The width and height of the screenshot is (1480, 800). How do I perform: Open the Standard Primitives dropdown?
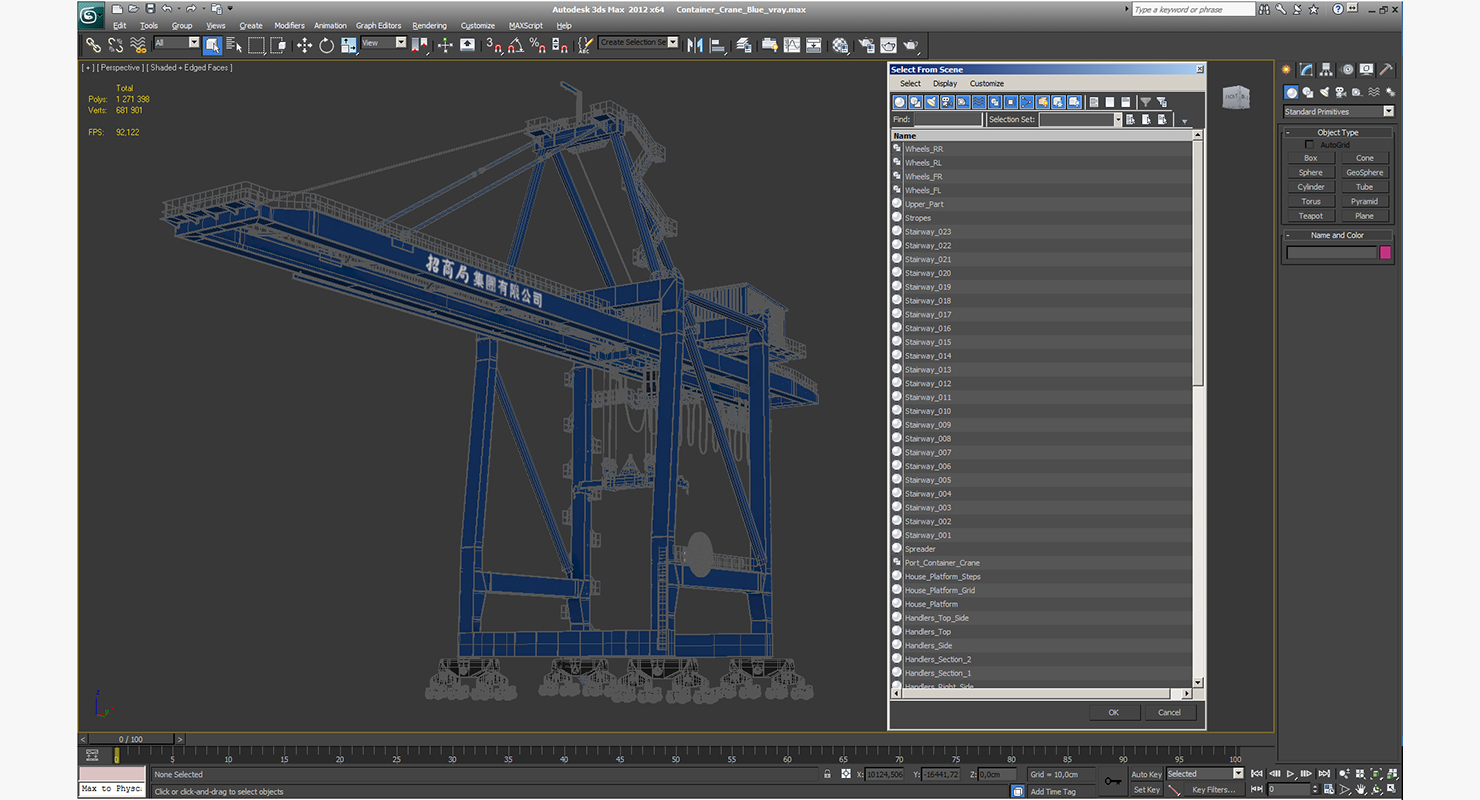tap(1339, 112)
